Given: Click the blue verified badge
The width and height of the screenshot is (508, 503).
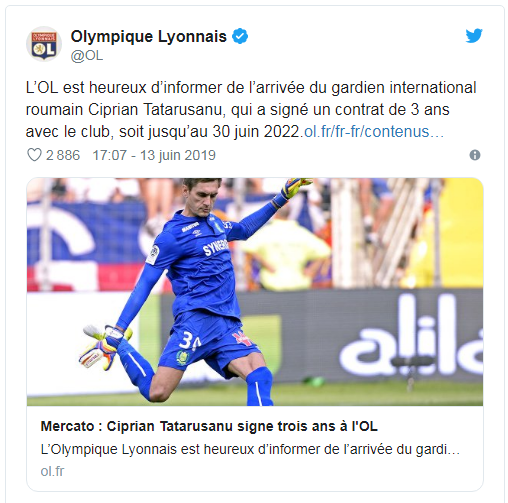Looking at the screenshot, I should [240, 36].
